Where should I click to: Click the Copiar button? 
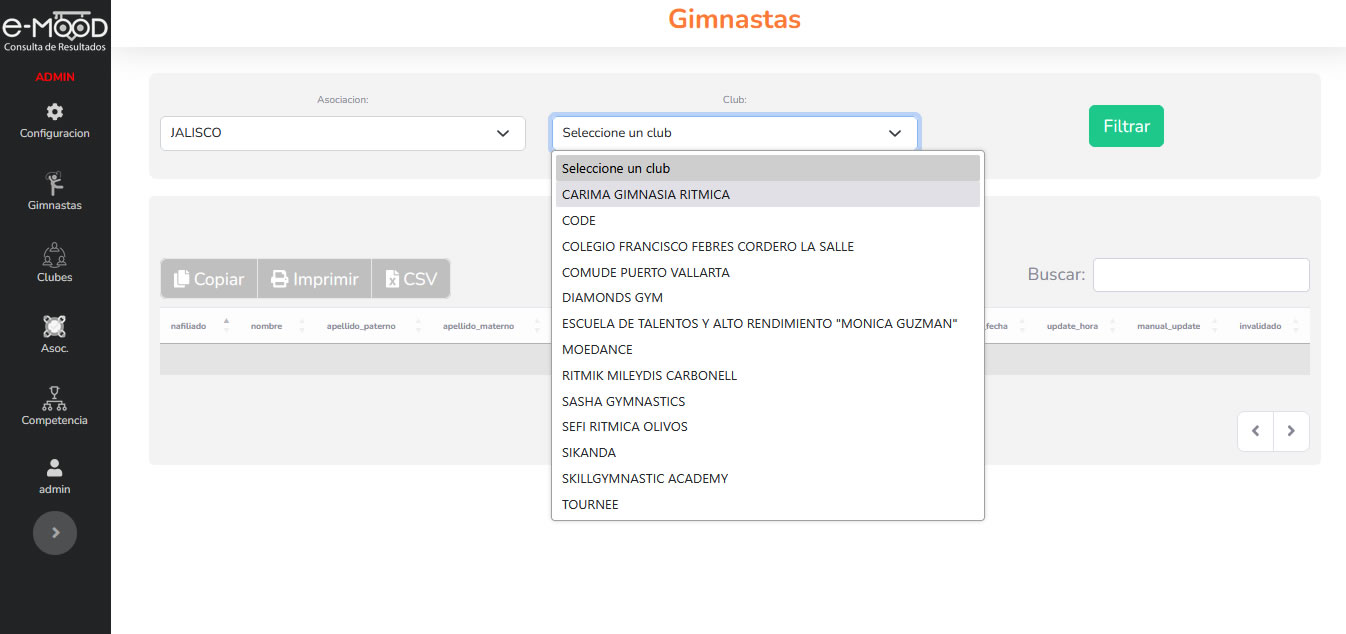[209, 279]
